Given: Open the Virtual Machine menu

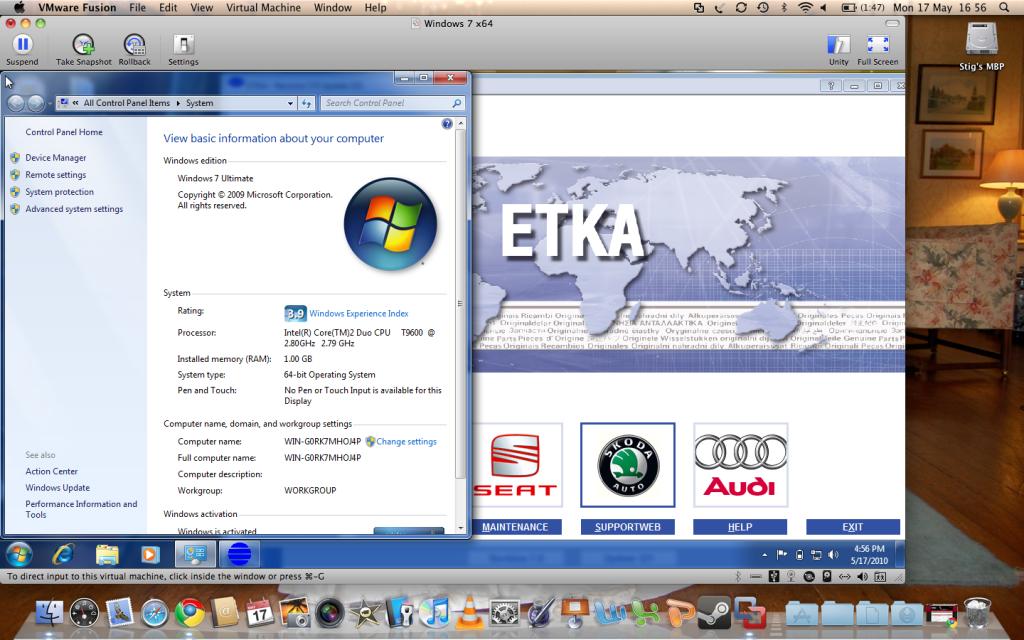Looking at the screenshot, I should (x=263, y=8).
